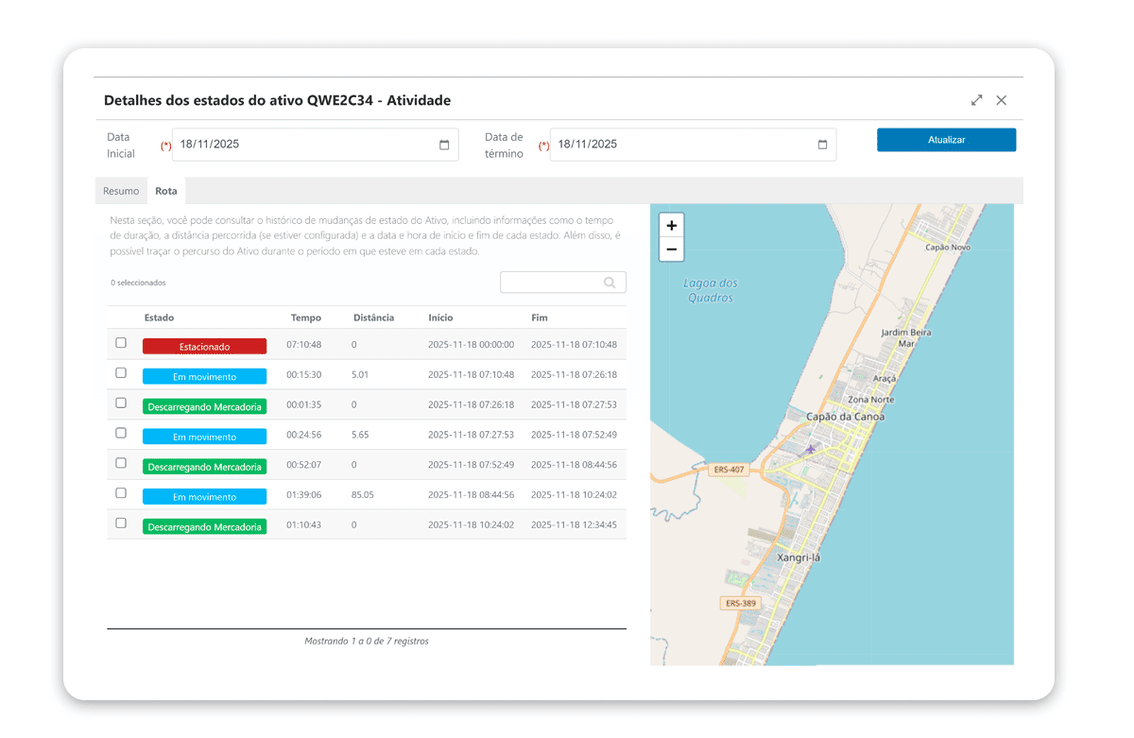The height and width of the screenshot is (738, 1134).
Task: Select the blue Em movimento status badge
Action: [x=204, y=376]
